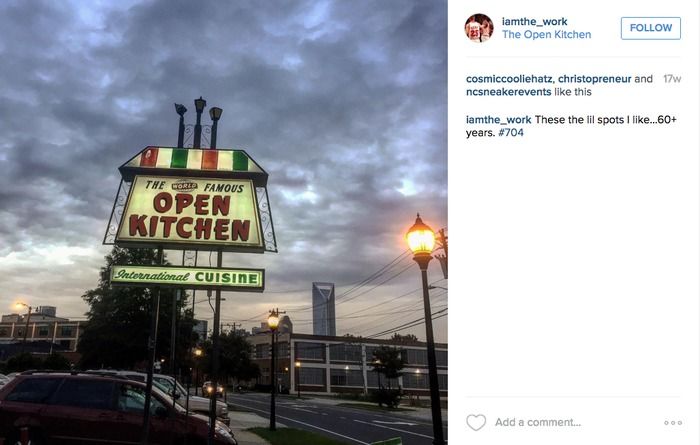Visit christopreneur profile from likes
This screenshot has width=700, height=445.
point(595,79)
